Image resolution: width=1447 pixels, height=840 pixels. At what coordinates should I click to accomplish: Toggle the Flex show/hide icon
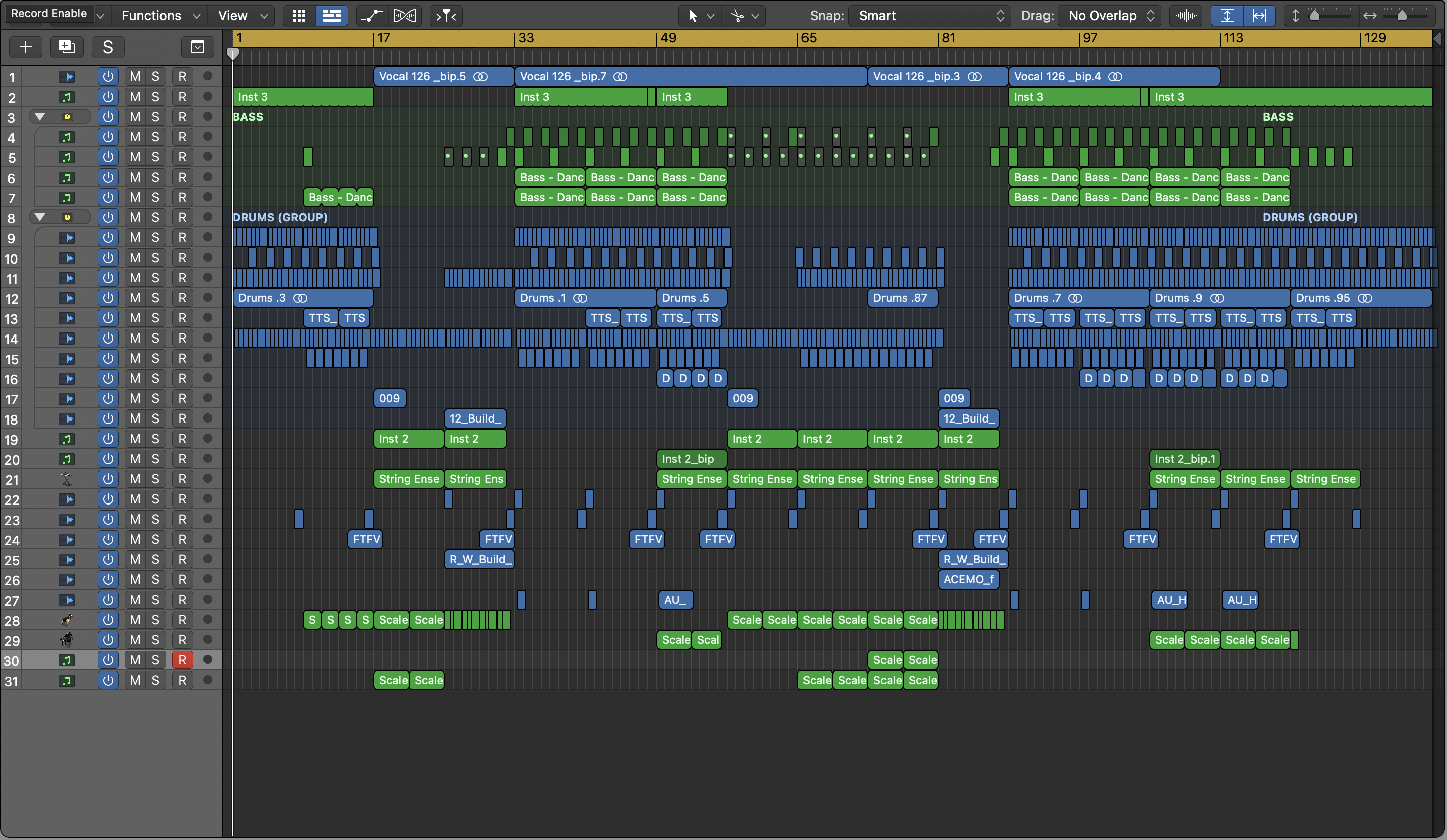(405, 16)
